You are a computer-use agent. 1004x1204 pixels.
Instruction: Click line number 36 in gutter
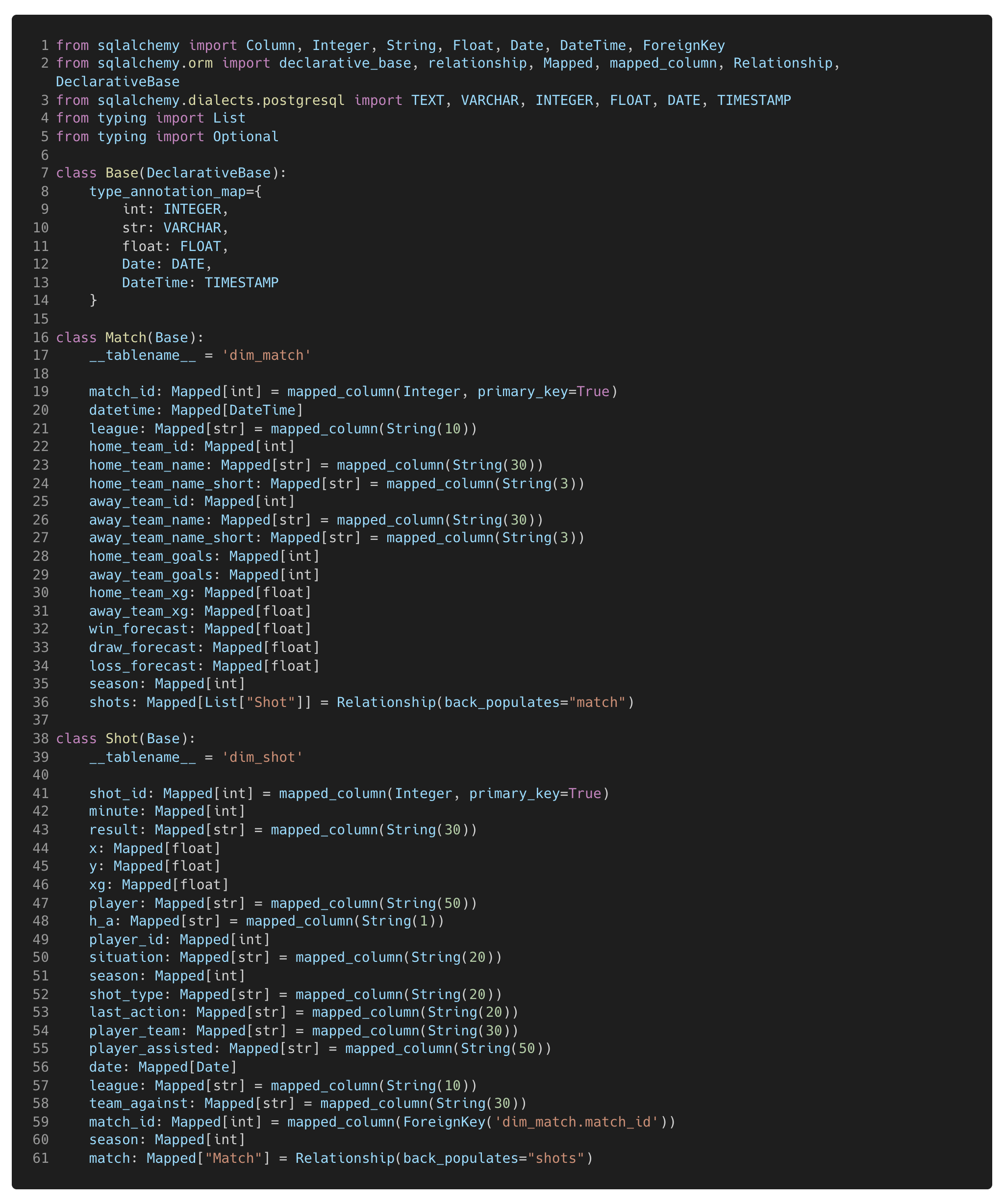[41, 702]
